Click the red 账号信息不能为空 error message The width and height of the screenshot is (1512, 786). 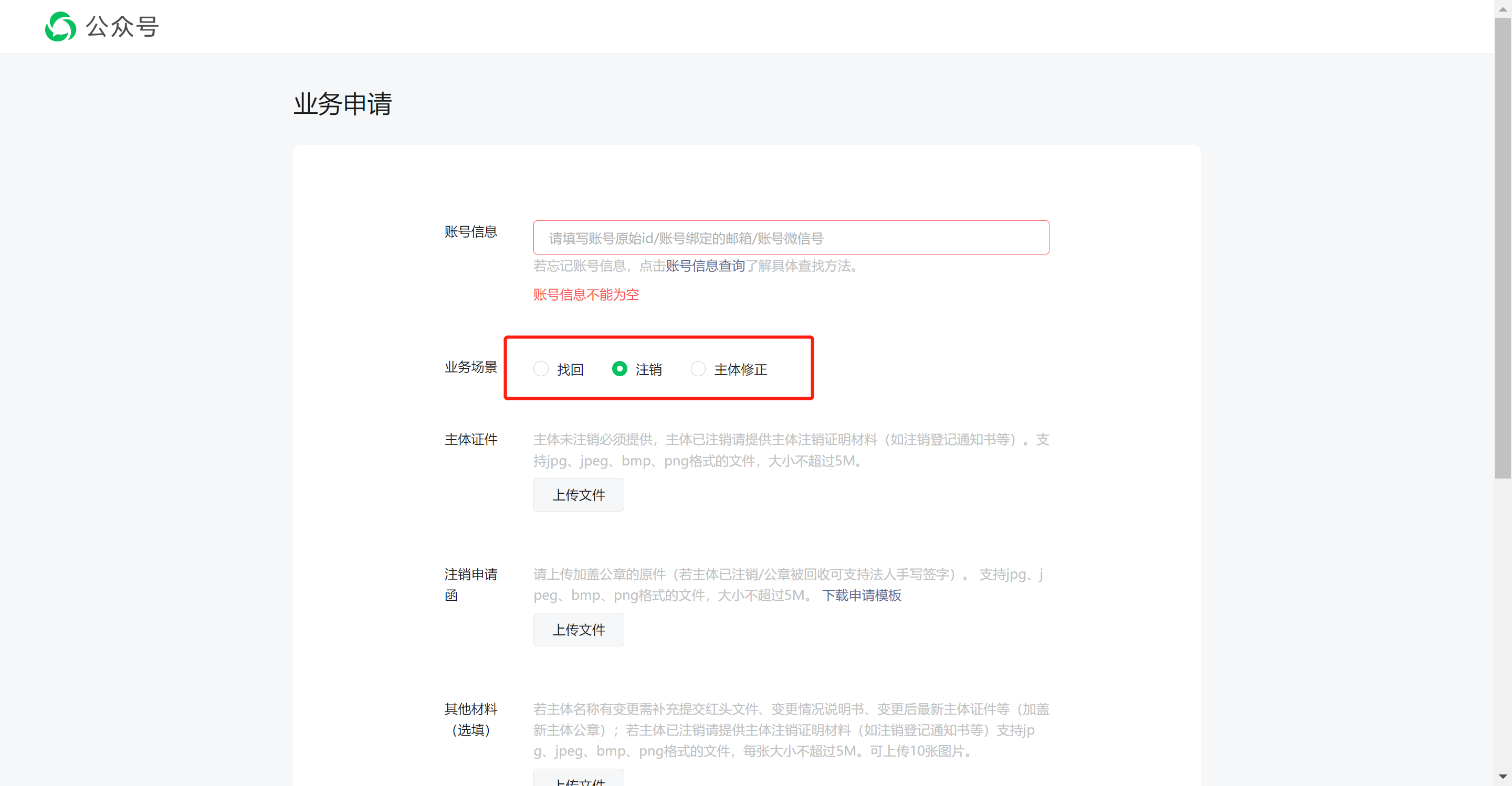586,294
